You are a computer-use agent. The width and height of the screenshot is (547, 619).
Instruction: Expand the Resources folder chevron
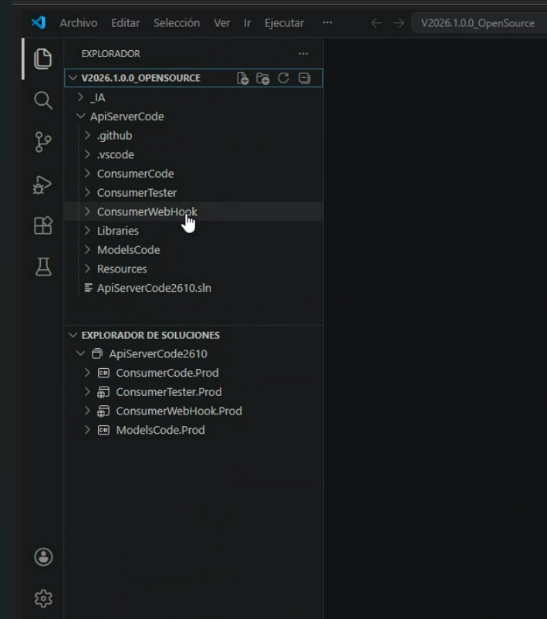[x=88, y=268]
